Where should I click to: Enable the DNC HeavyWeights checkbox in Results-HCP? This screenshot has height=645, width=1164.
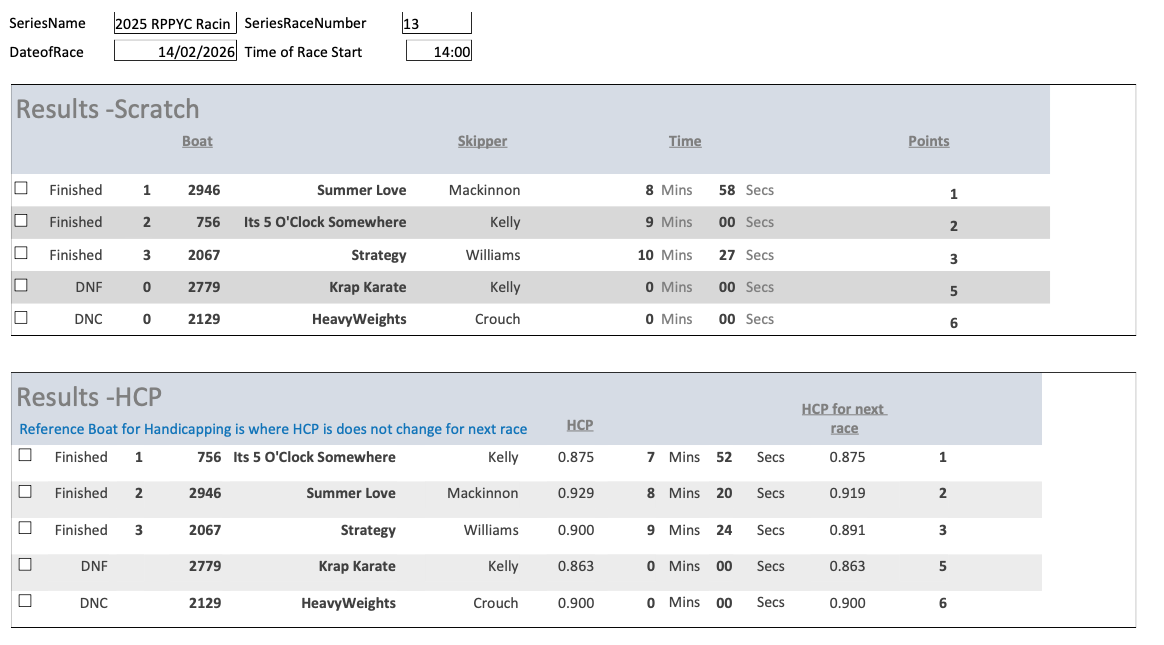tap(25, 601)
